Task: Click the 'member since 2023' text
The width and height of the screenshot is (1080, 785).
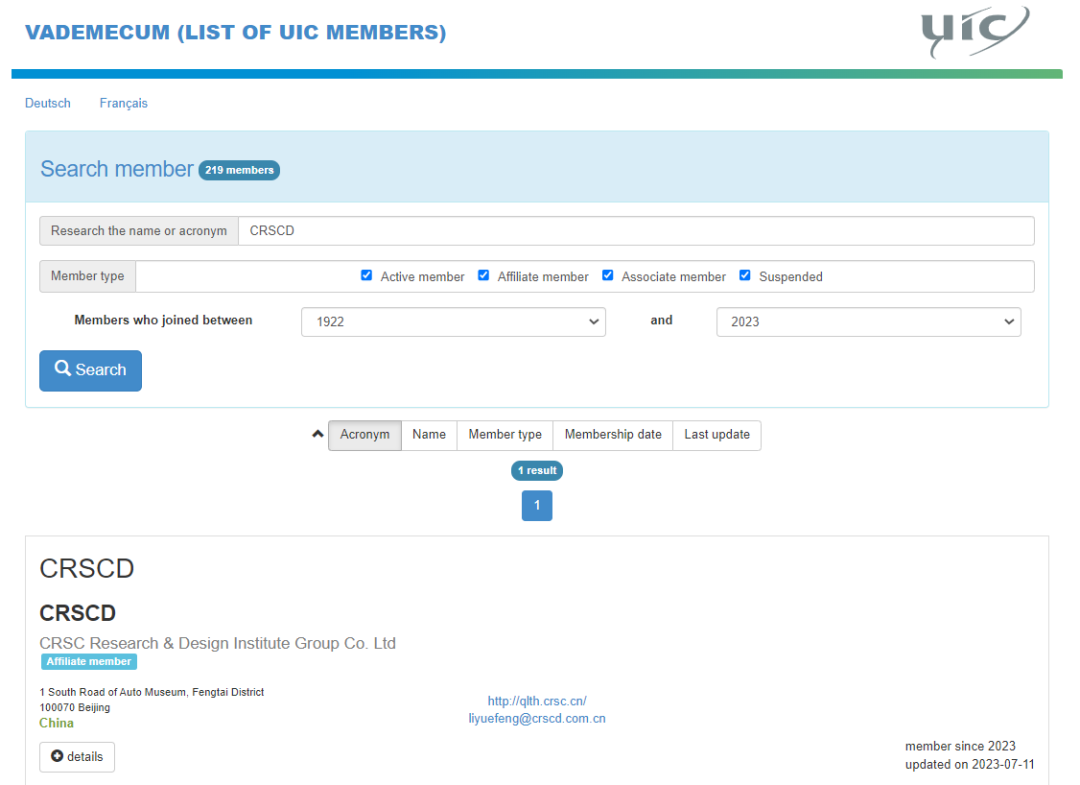Action: point(960,746)
